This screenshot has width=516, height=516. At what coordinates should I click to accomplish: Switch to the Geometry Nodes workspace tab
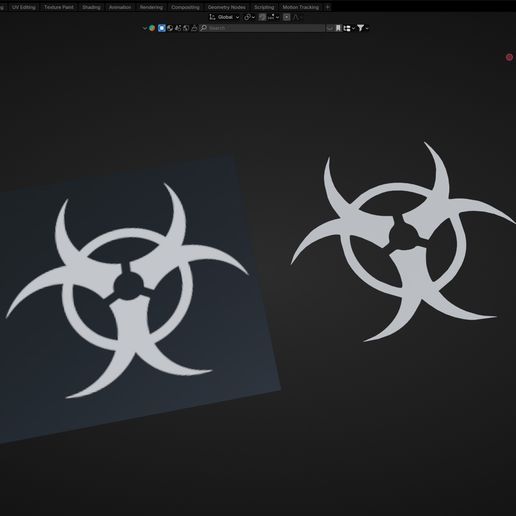226,7
